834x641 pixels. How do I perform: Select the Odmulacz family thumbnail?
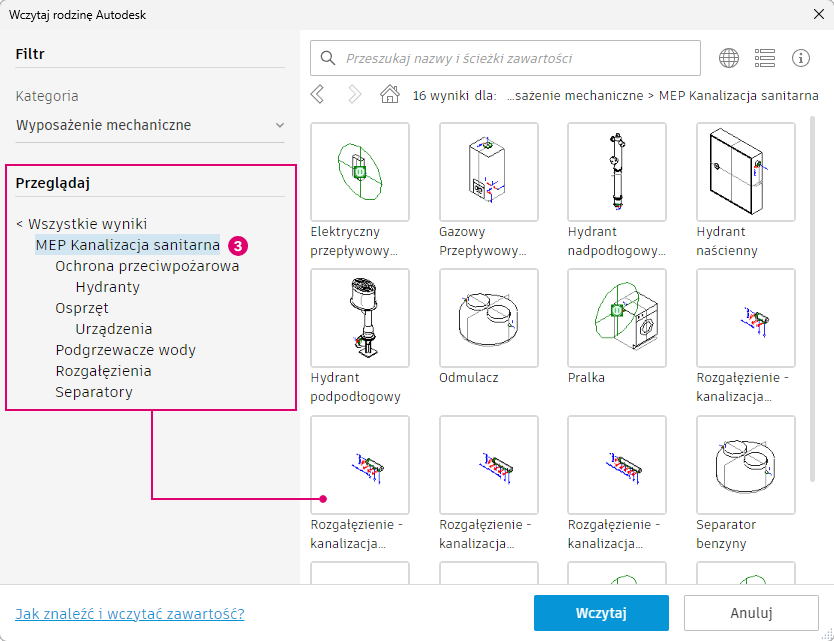coord(488,318)
